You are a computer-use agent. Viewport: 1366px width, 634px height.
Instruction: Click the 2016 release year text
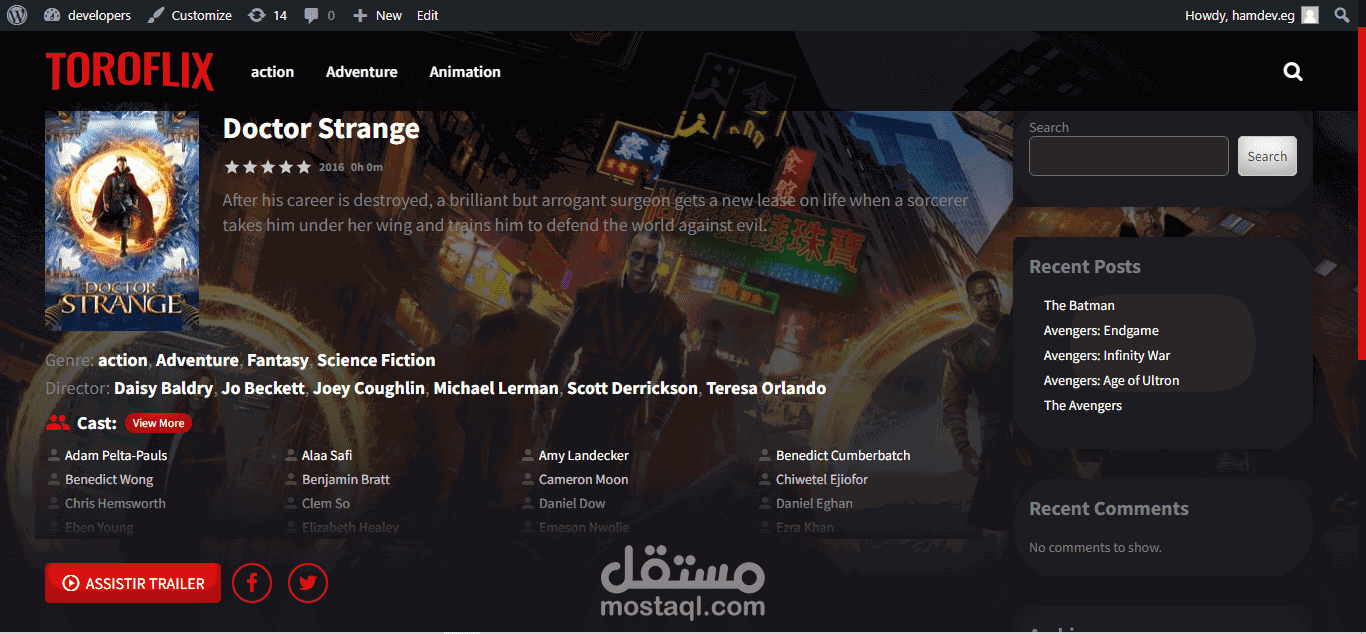coord(332,167)
